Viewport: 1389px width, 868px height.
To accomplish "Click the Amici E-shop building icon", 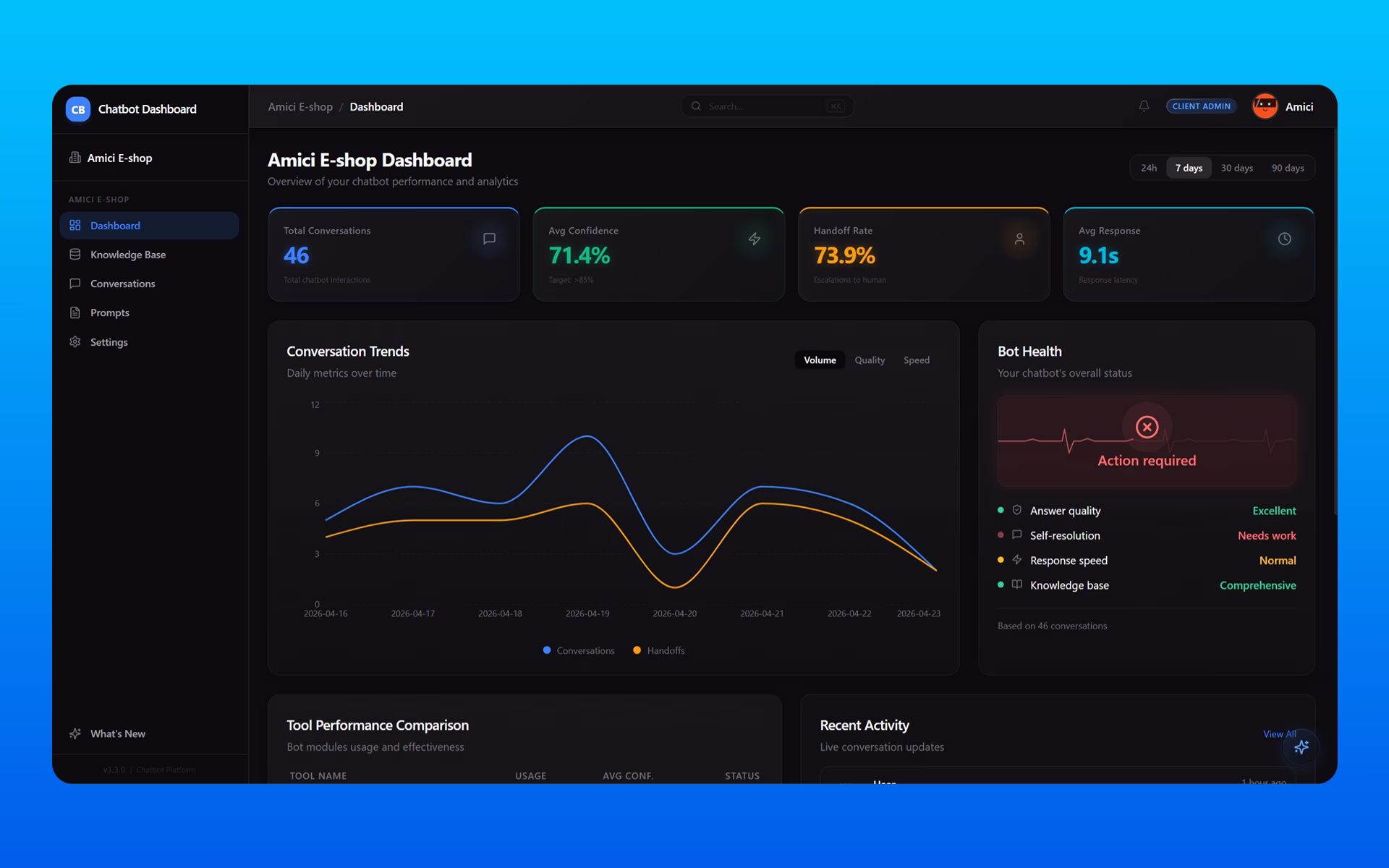I will point(75,158).
